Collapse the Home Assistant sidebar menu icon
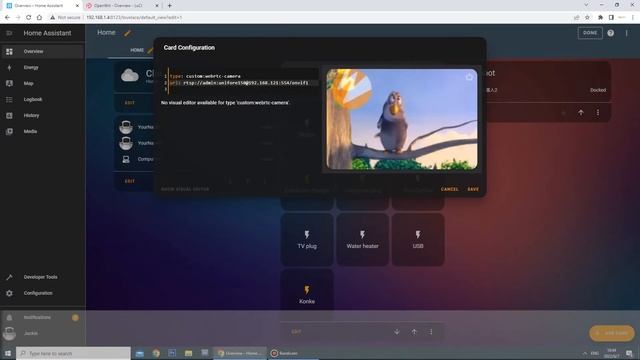 click(x=9, y=33)
